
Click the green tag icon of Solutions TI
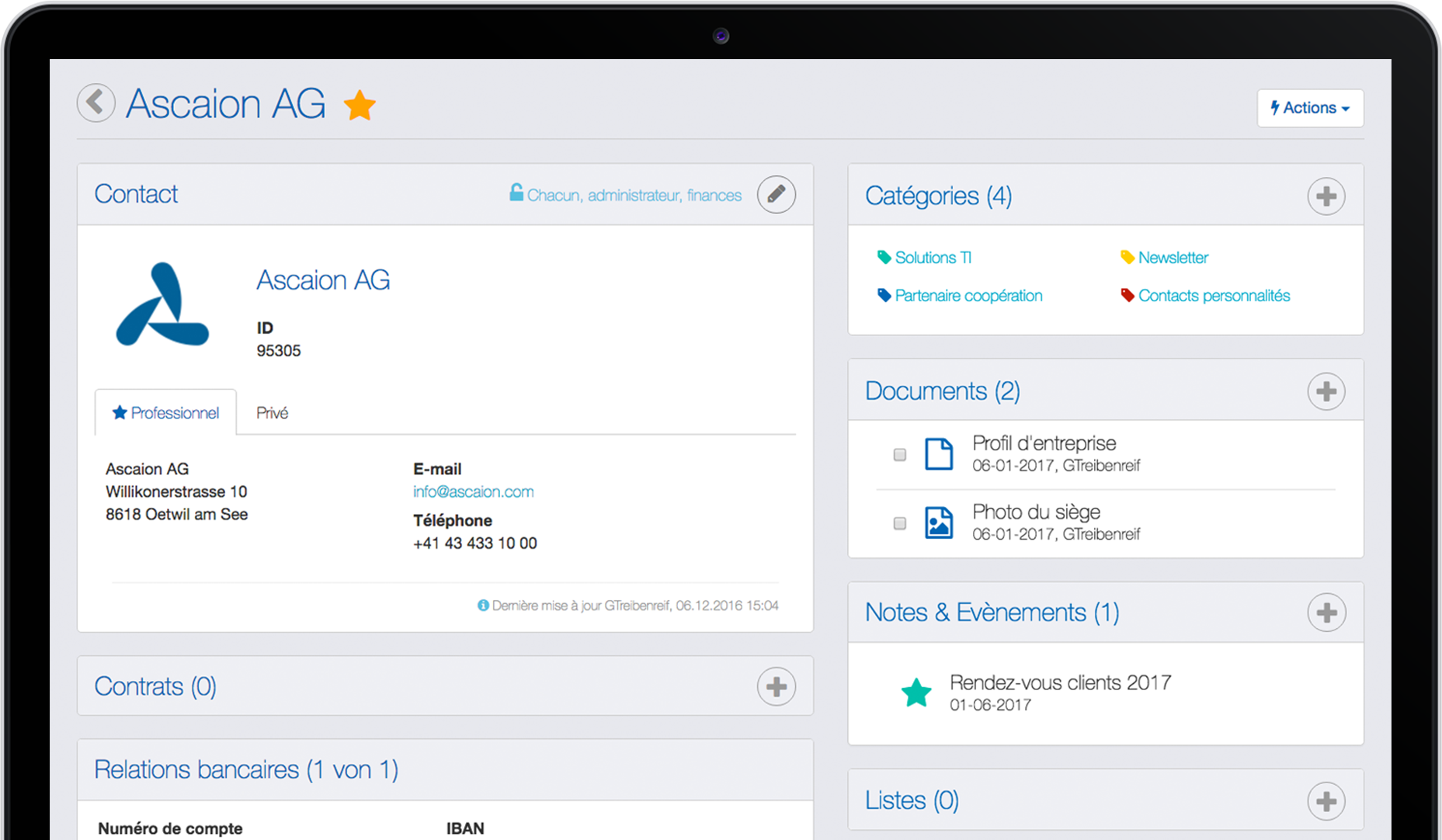(x=884, y=258)
